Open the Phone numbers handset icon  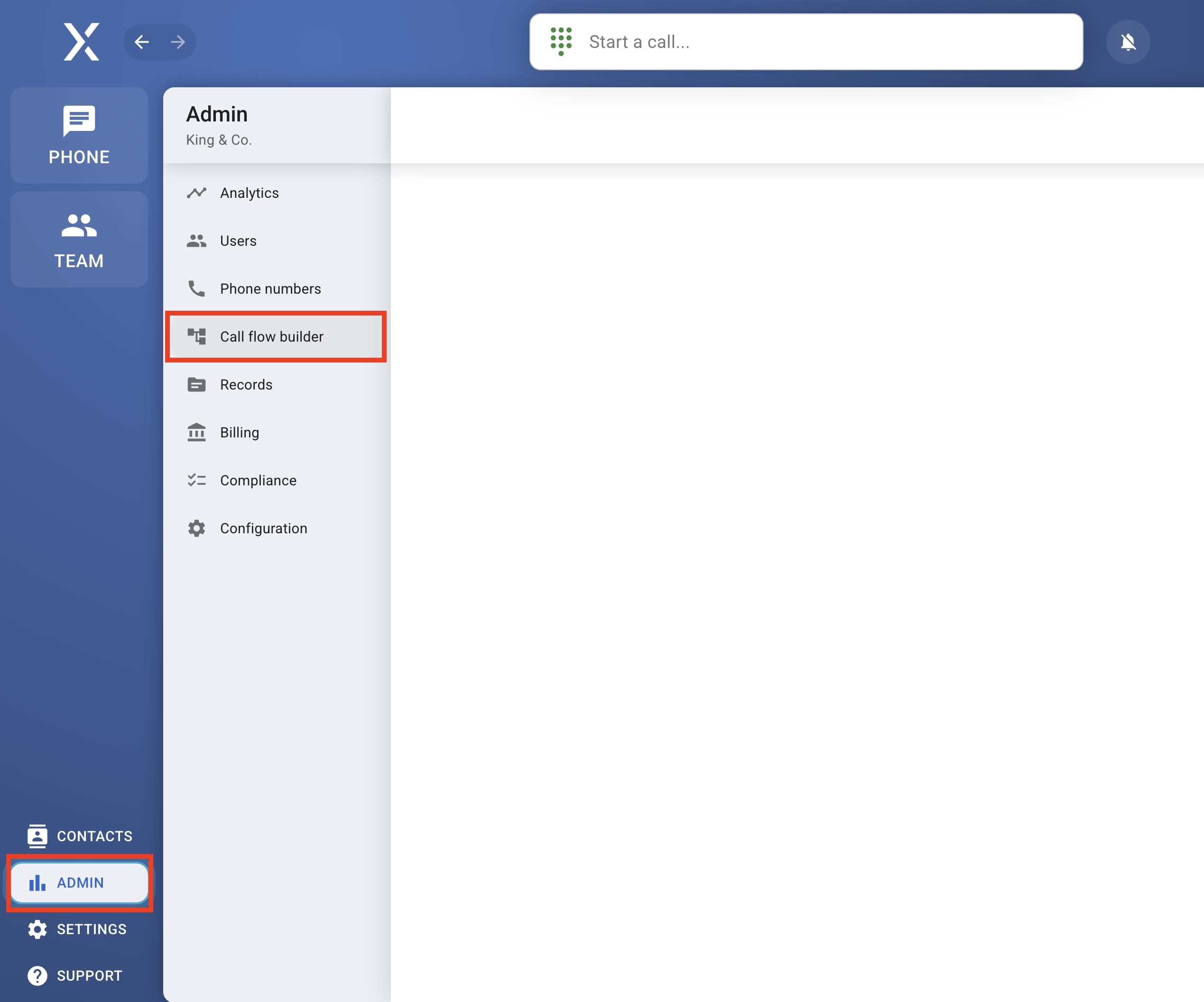pos(197,289)
